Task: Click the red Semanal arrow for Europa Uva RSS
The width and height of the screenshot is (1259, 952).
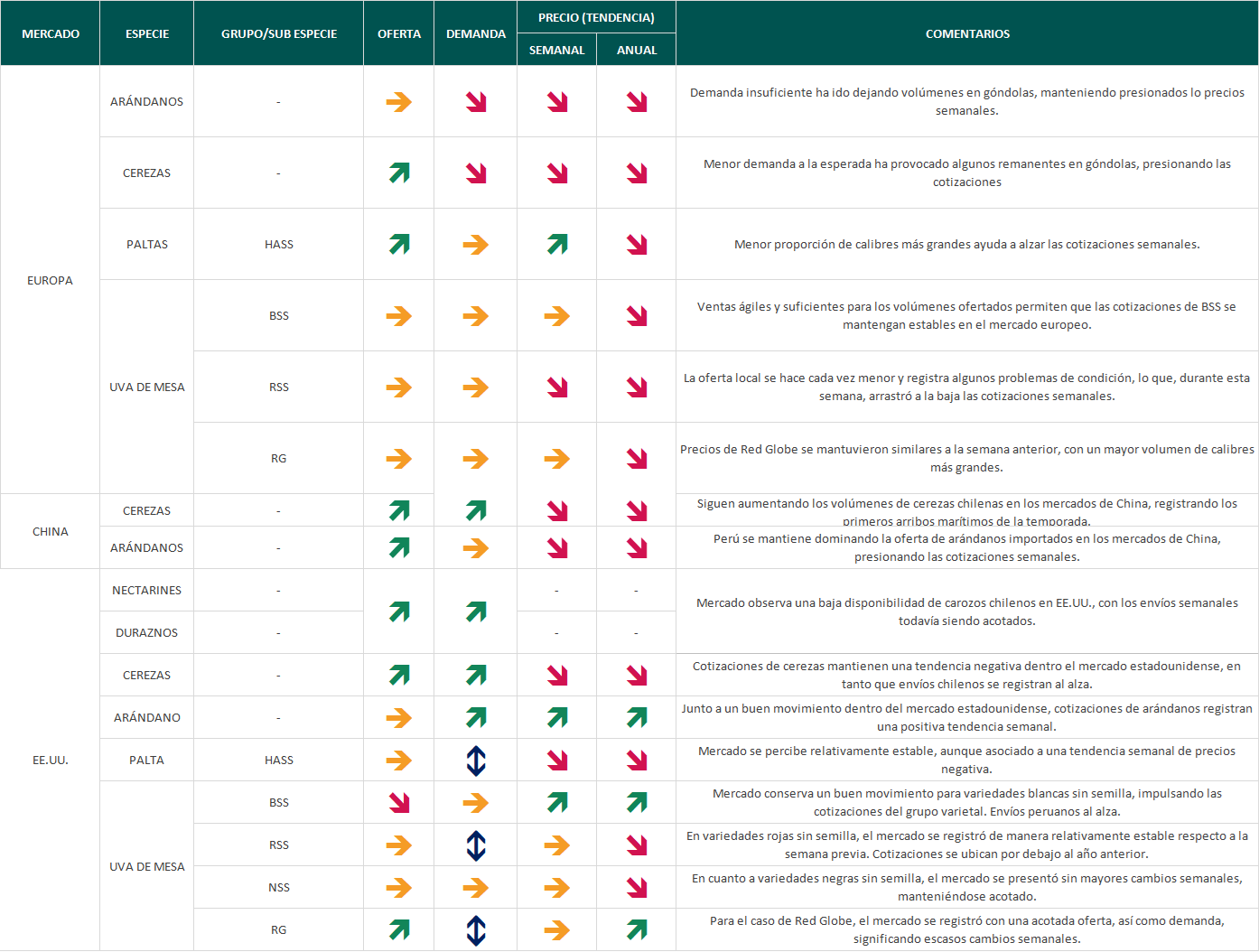Action: (x=557, y=387)
